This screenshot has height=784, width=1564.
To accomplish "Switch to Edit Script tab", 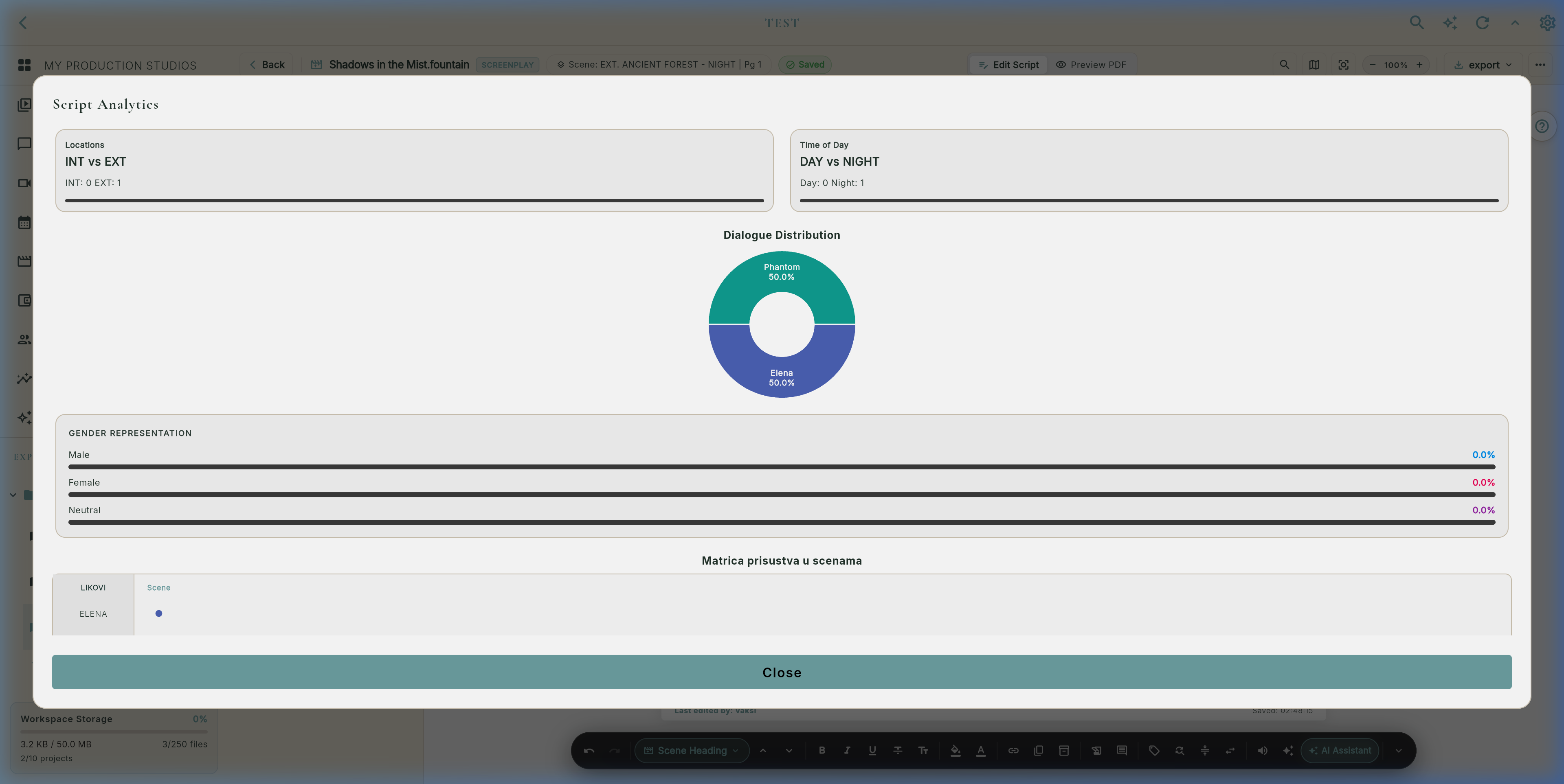I will coord(1008,65).
